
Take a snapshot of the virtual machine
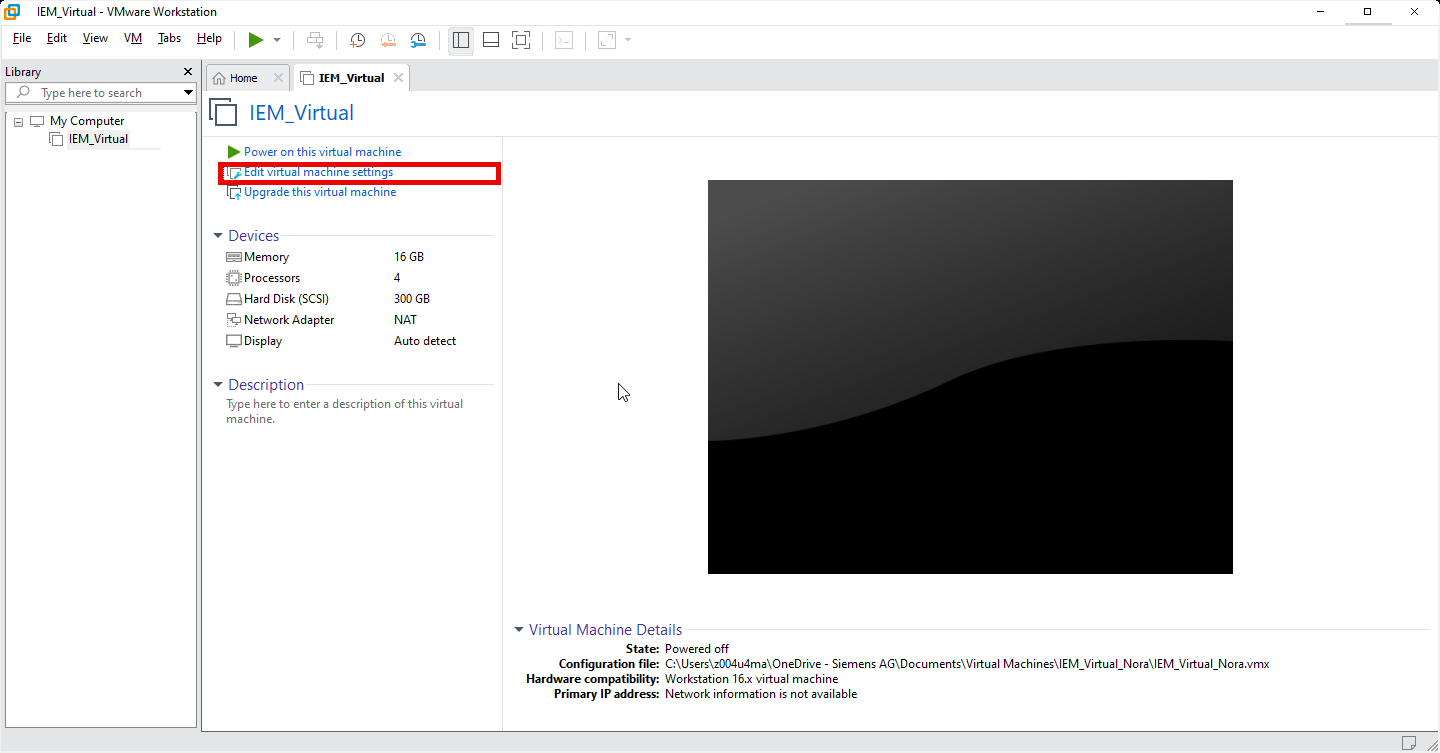click(x=357, y=40)
